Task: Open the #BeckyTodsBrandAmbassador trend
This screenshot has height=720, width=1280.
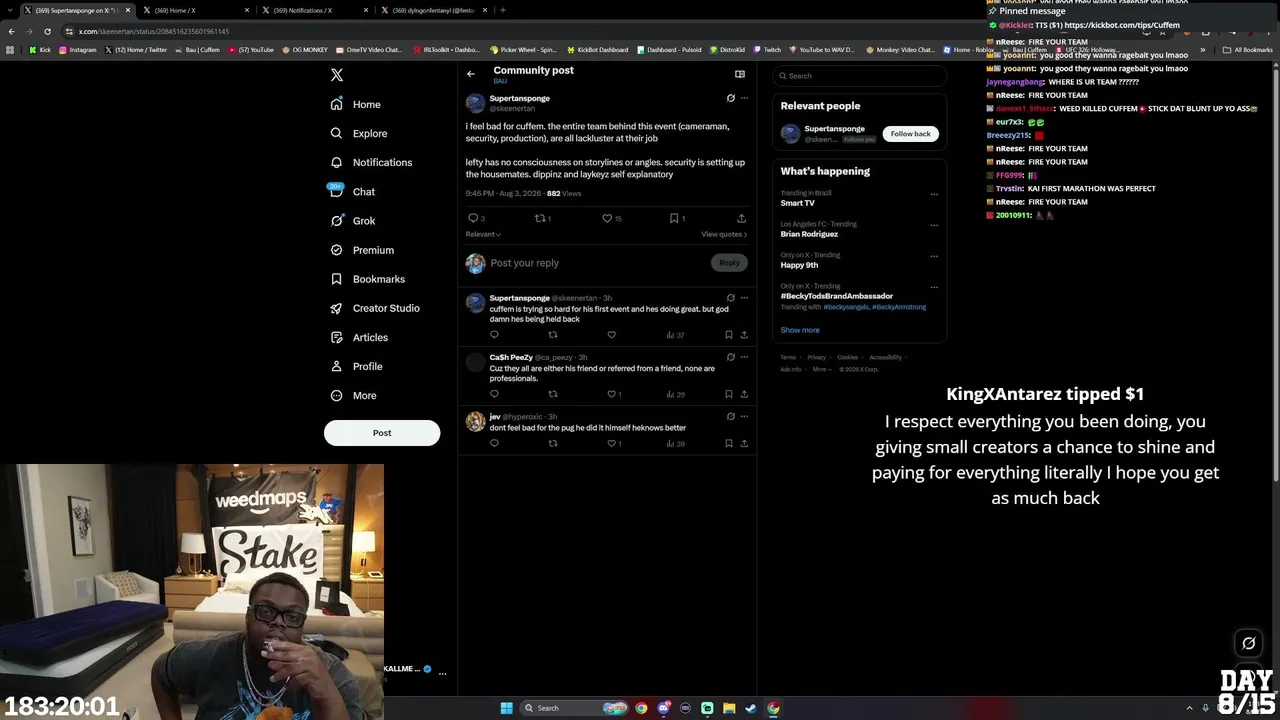Action: 836,296
